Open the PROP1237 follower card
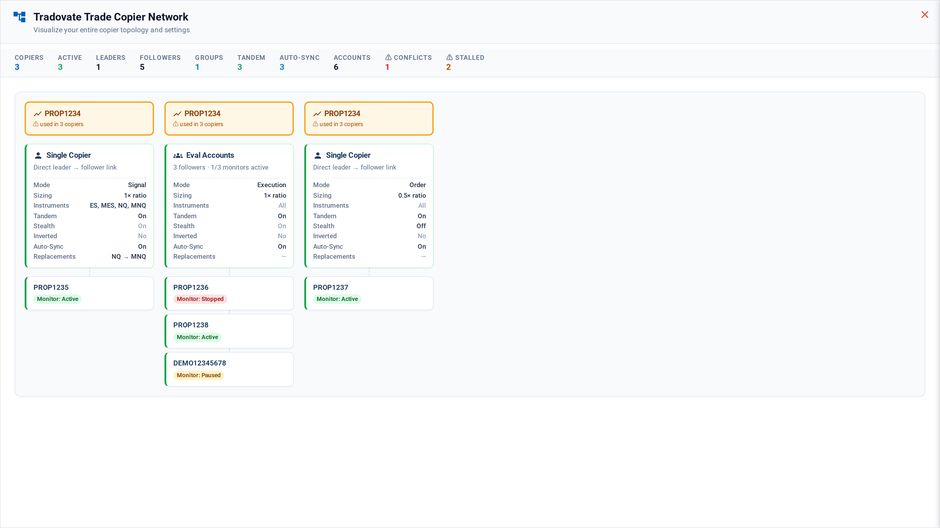 pyautogui.click(x=369, y=293)
